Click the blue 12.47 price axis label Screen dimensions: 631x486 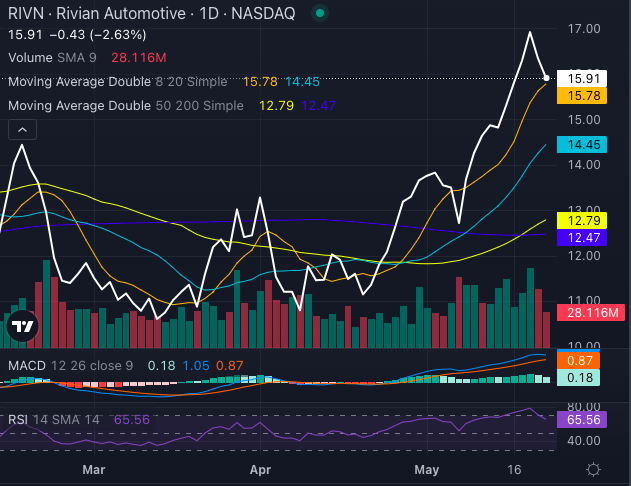pos(582,237)
